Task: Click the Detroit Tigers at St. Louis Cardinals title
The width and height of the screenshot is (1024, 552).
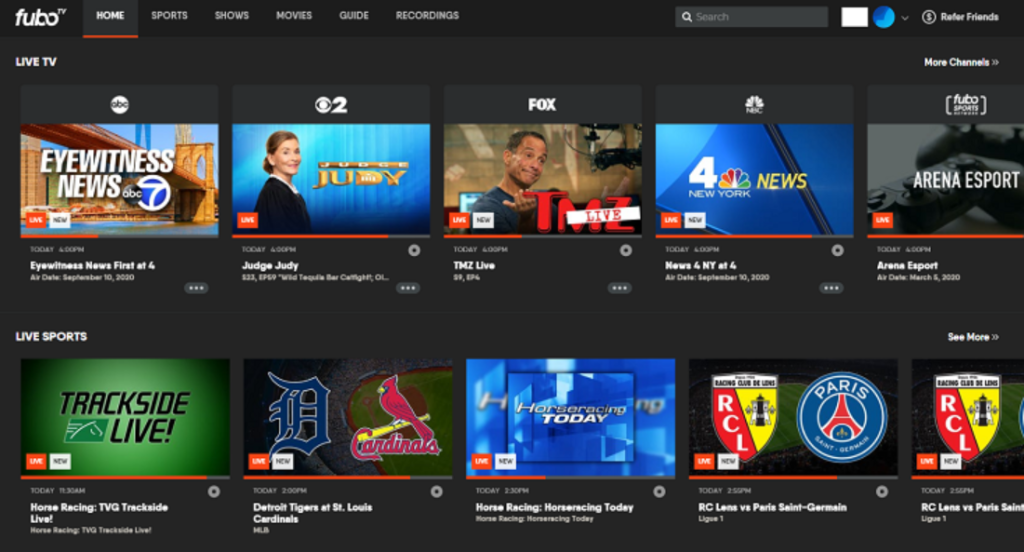Action: point(313,513)
